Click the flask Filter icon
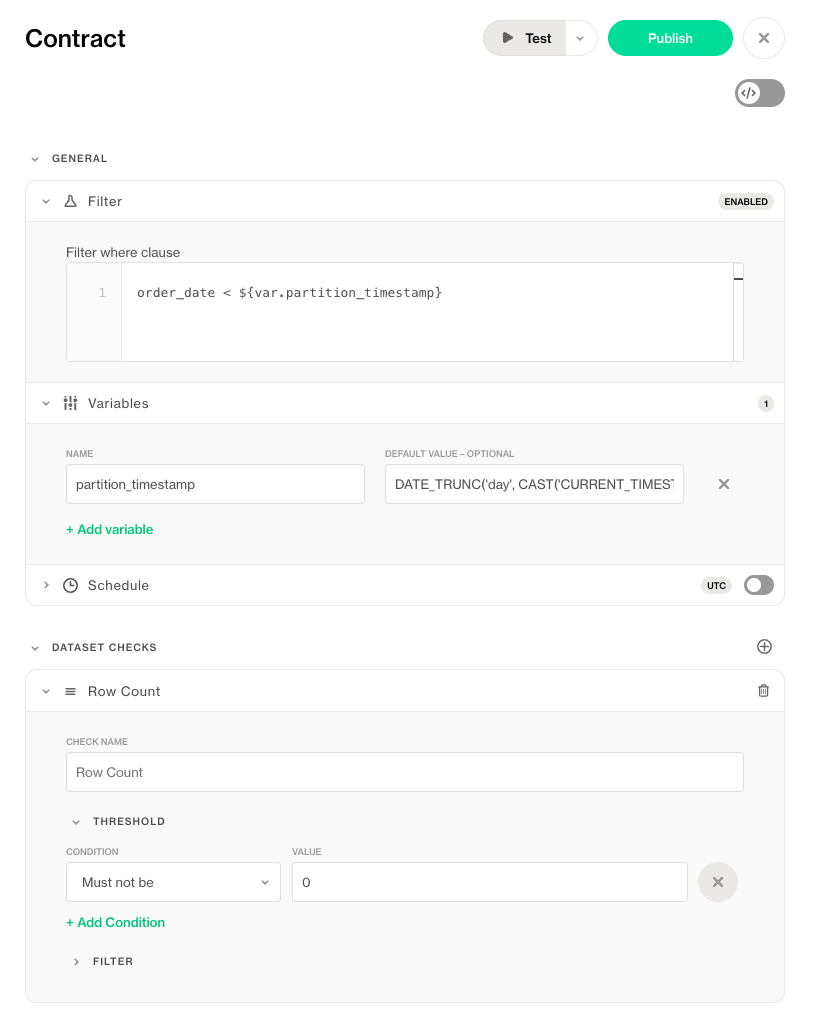 coord(70,201)
